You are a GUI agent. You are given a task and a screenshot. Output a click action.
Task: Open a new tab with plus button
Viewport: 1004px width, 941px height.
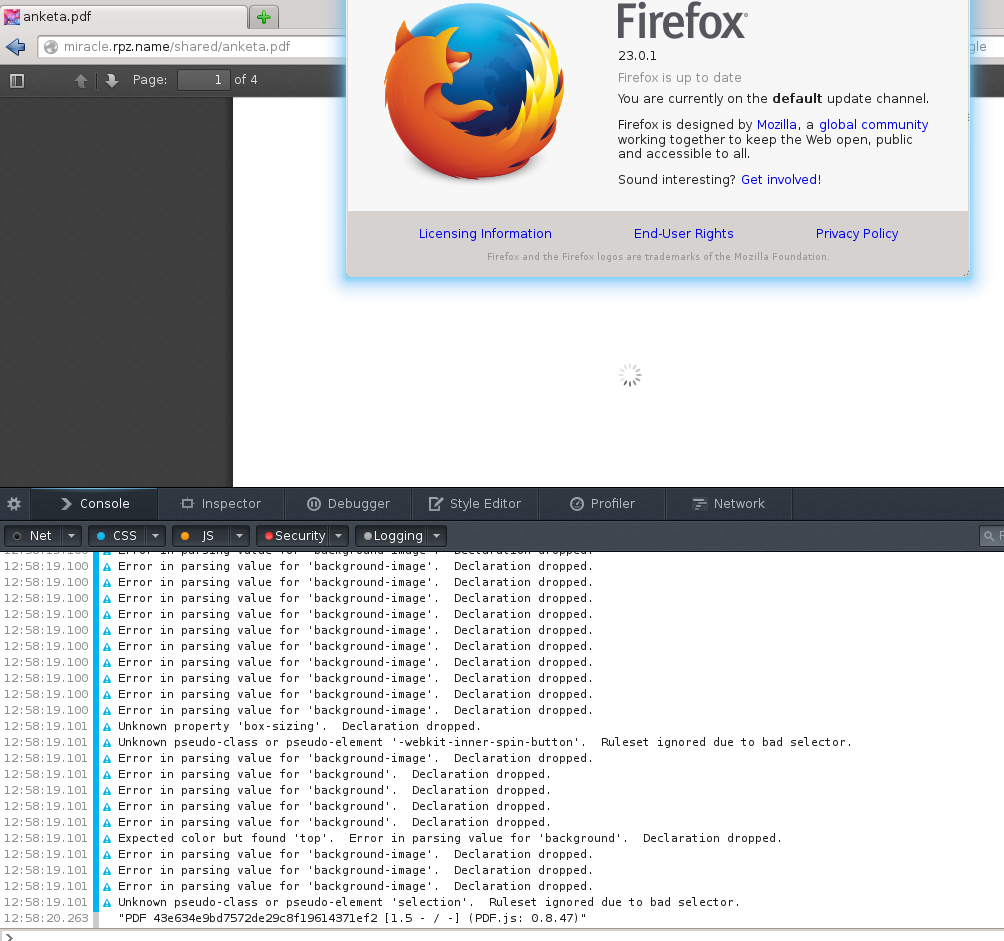pos(263,17)
